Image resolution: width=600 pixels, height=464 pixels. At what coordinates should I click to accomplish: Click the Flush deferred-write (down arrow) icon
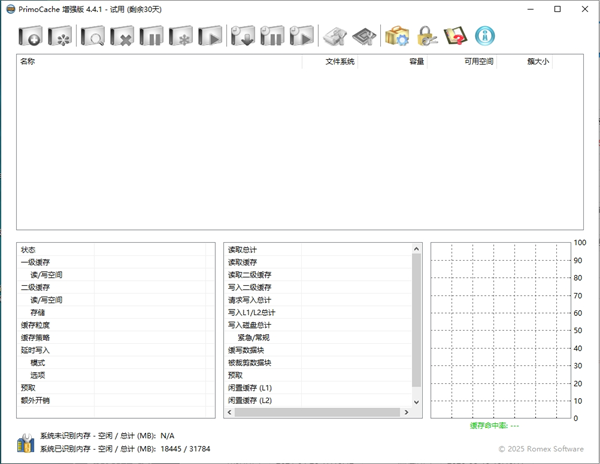243,36
